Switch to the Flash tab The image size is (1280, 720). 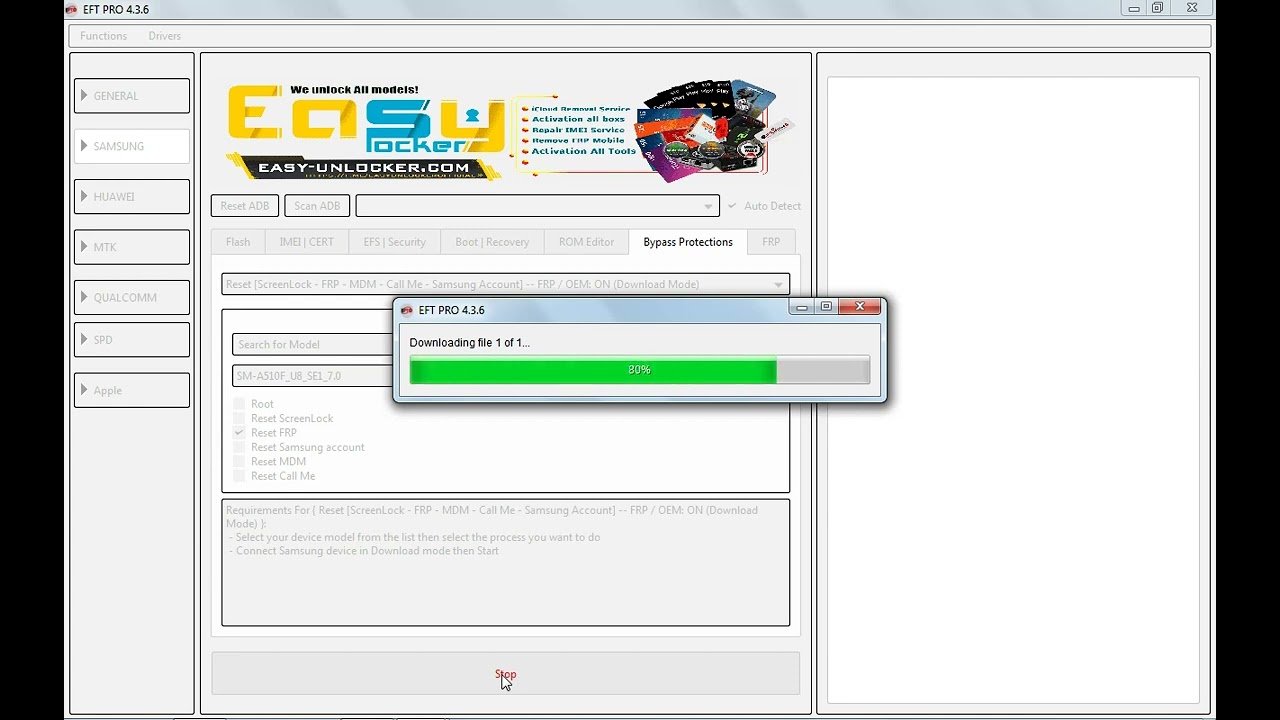(x=238, y=242)
